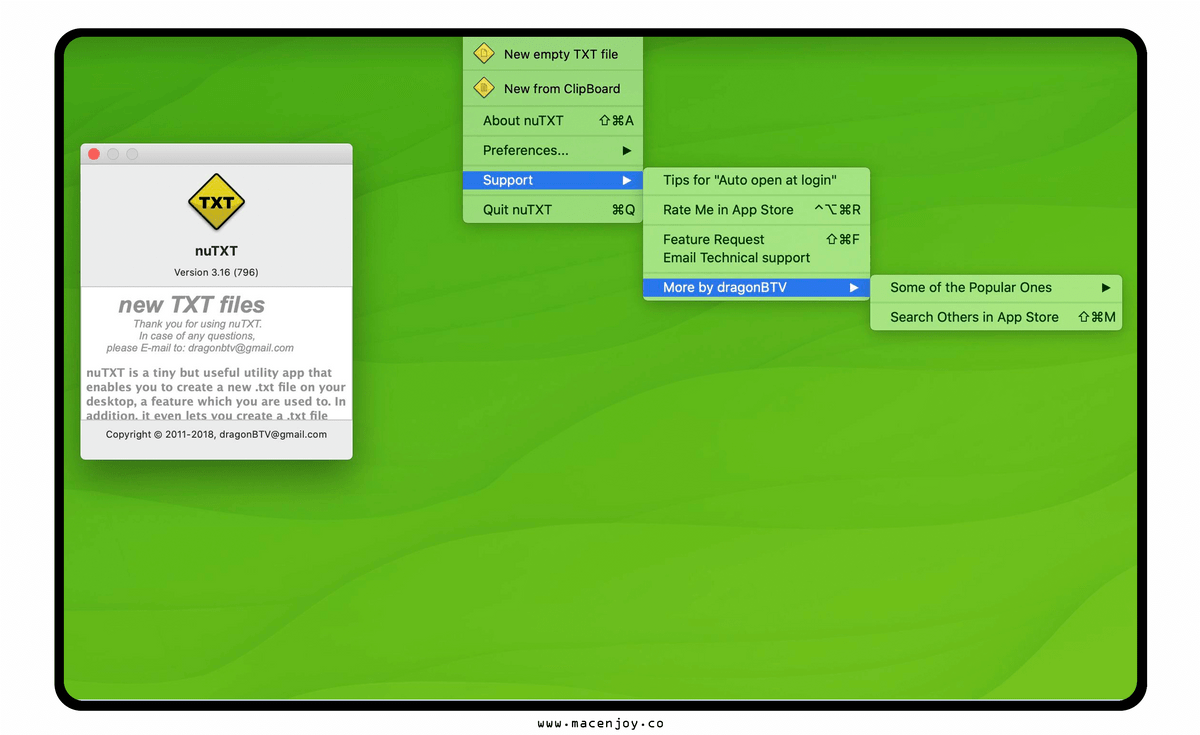Choose Rate Me in App Store
This screenshot has height=735, width=1200.
tap(756, 210)
